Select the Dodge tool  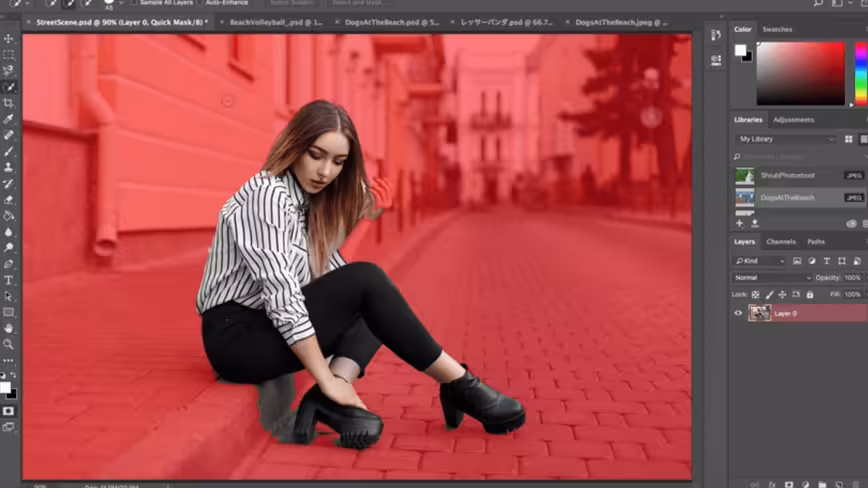[8, 248]
